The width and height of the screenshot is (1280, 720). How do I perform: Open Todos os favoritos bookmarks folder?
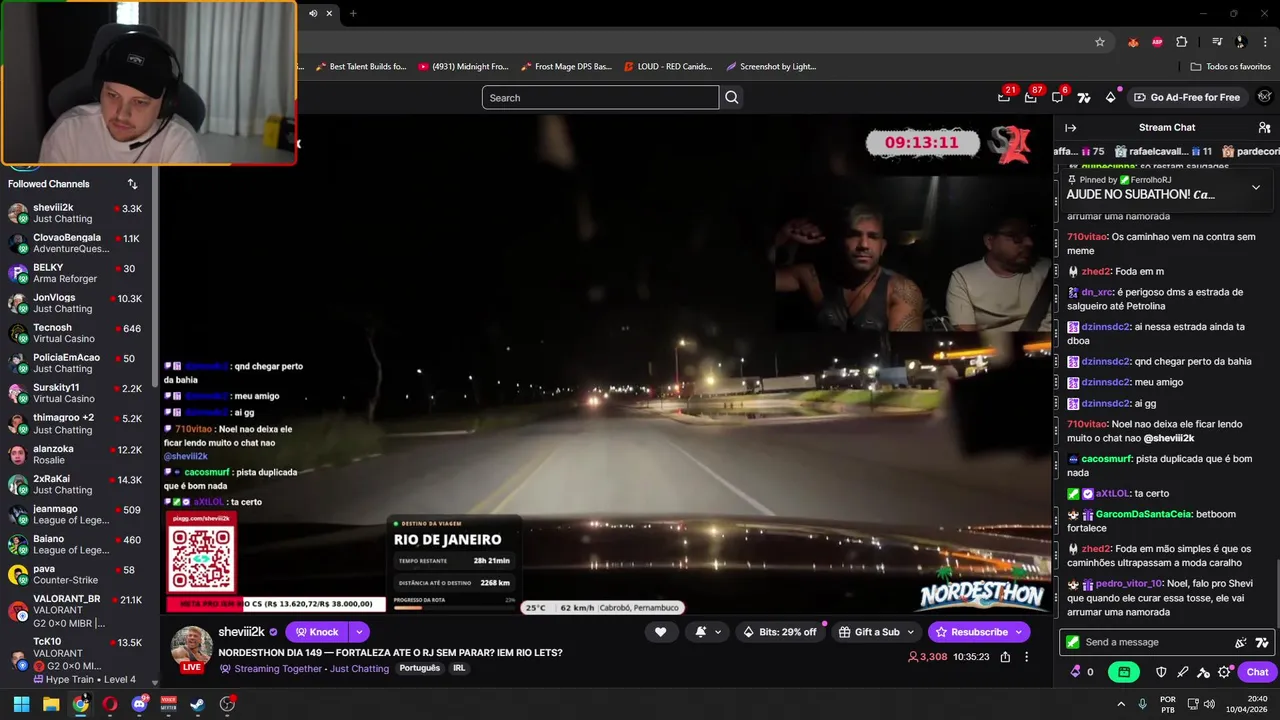pos(1230,67)
